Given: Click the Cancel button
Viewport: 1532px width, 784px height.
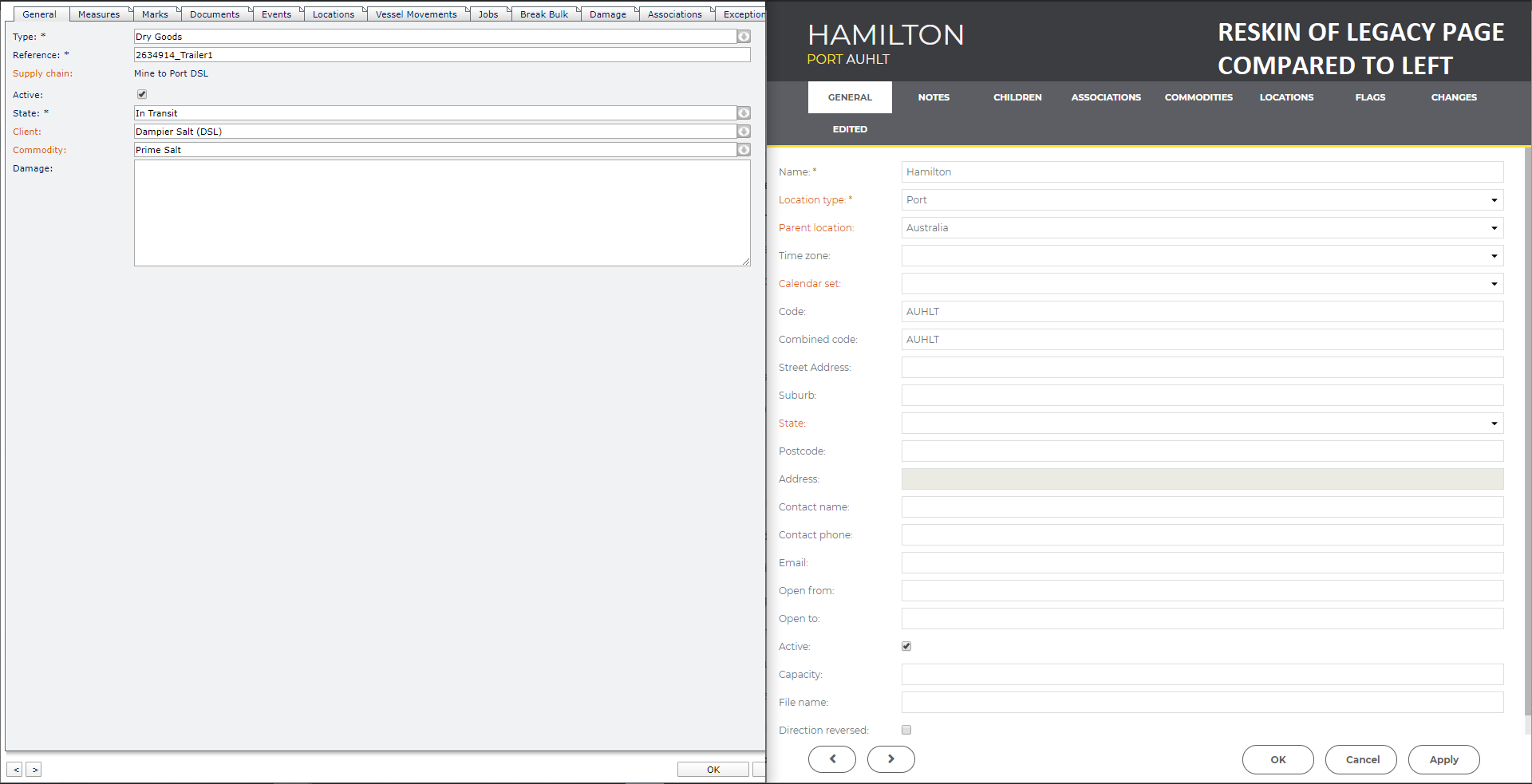Looking at the screenshot, I should (x=1360, y=759).
